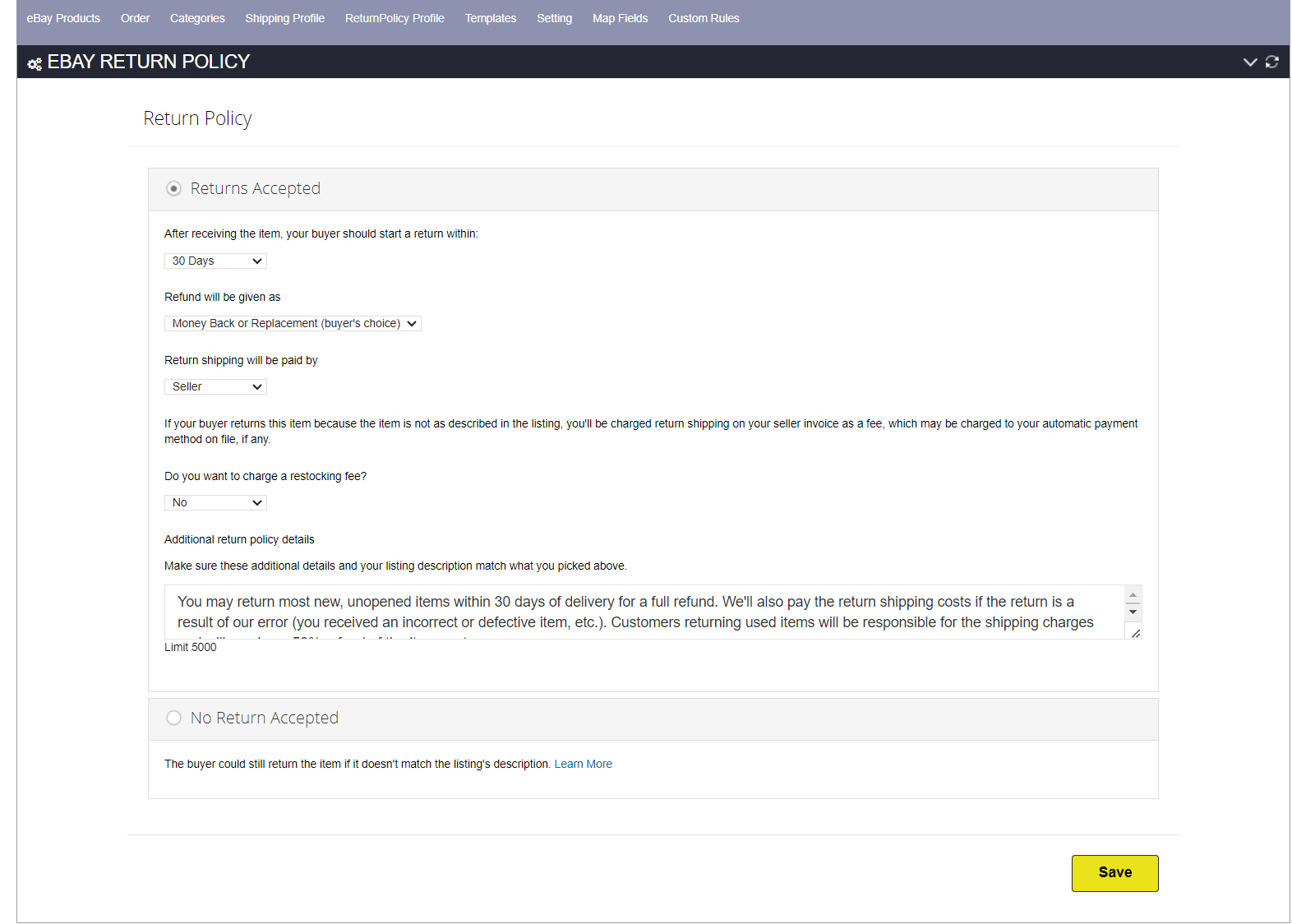Screen dimensions: 1292x924
Task: Follow the Learn More link
Action: tap(584, 764)
